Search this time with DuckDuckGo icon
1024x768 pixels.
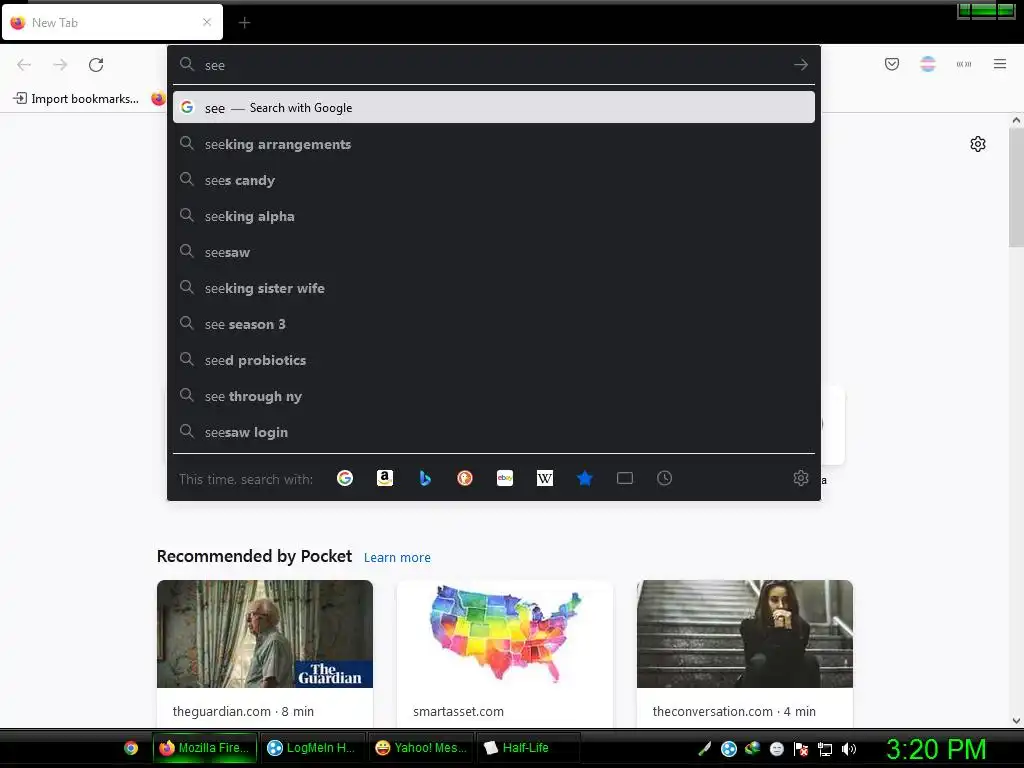[464, 478]
